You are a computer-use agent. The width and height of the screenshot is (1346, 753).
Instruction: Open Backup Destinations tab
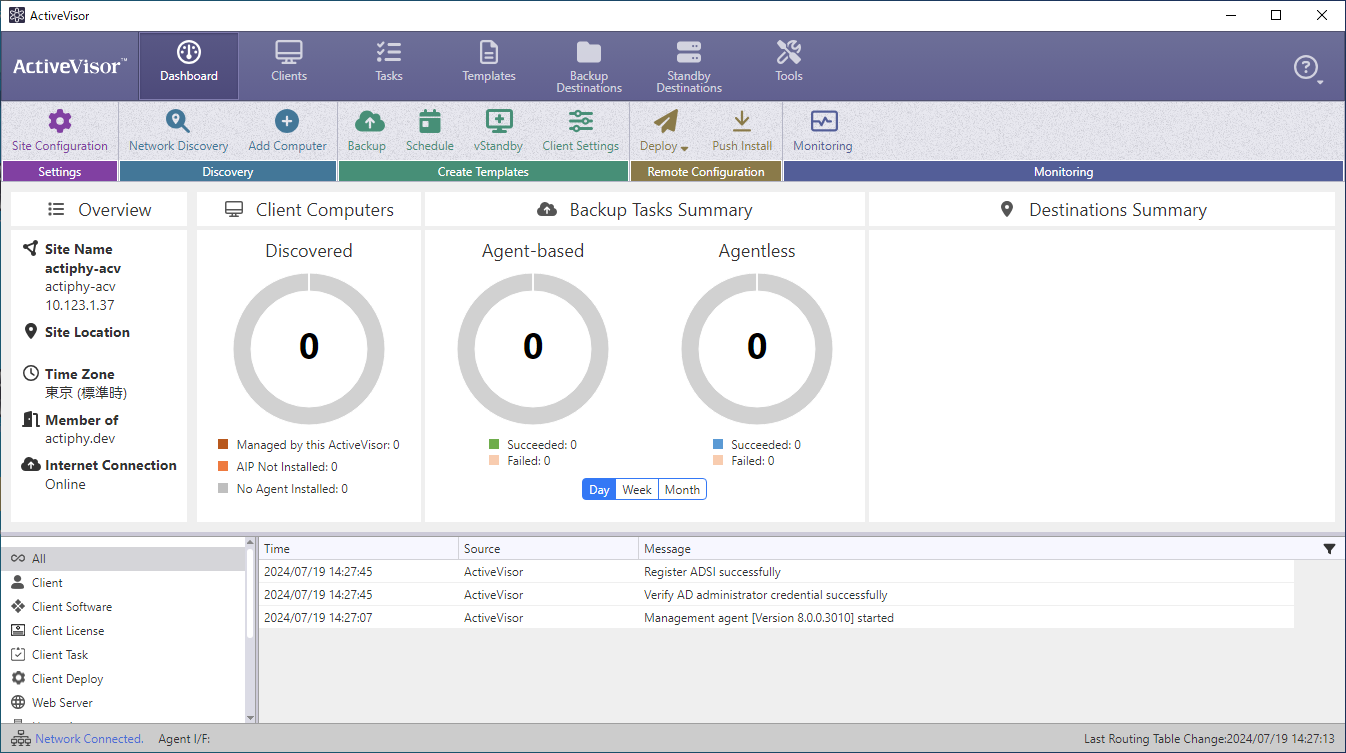(589, 66)
